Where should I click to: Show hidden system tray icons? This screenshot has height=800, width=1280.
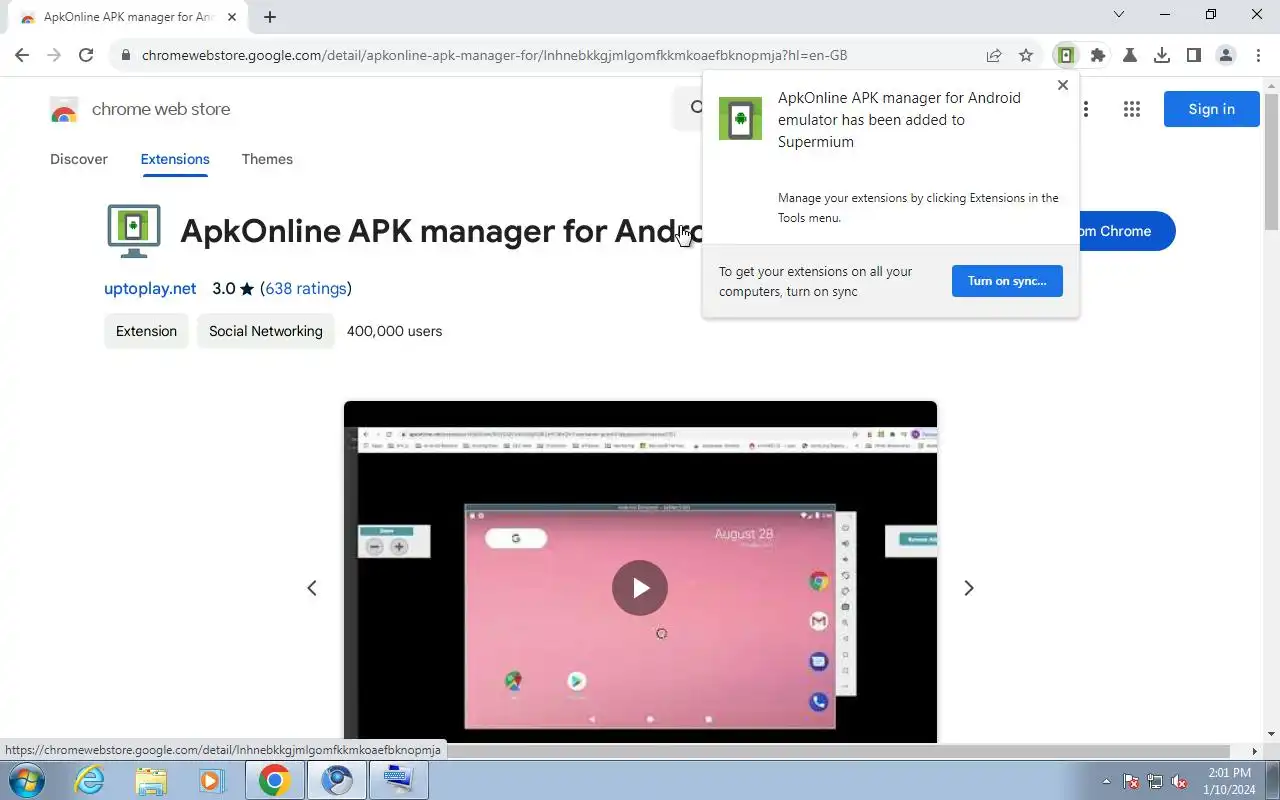[x=1106, y=781]
